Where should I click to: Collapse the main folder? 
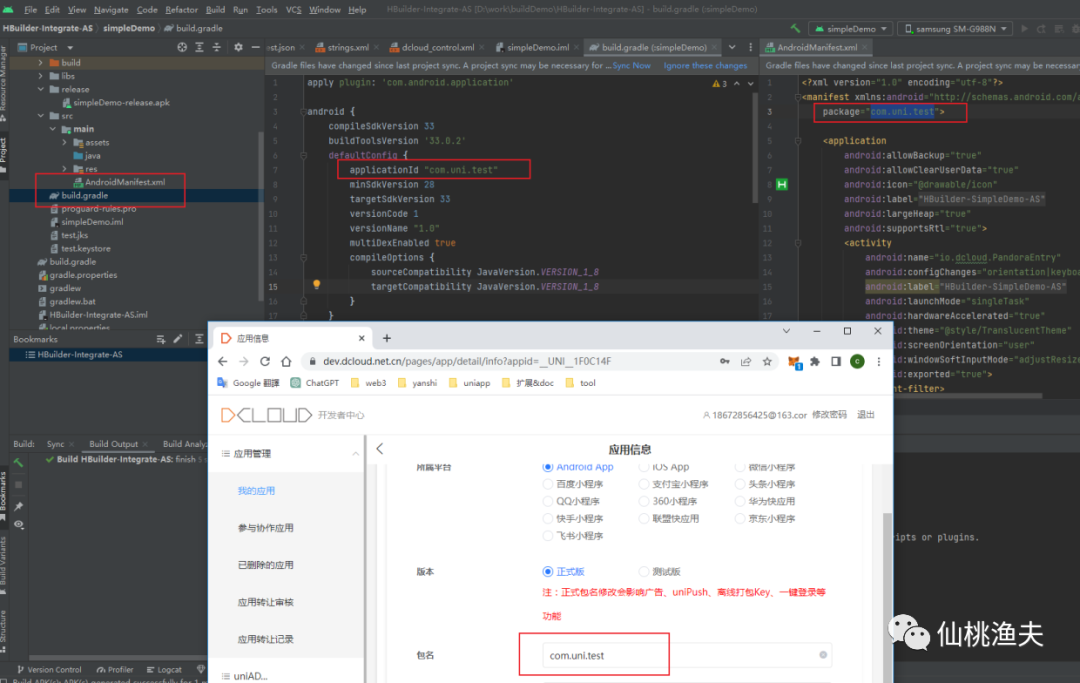pyautogui.click(x=52, y=129)
